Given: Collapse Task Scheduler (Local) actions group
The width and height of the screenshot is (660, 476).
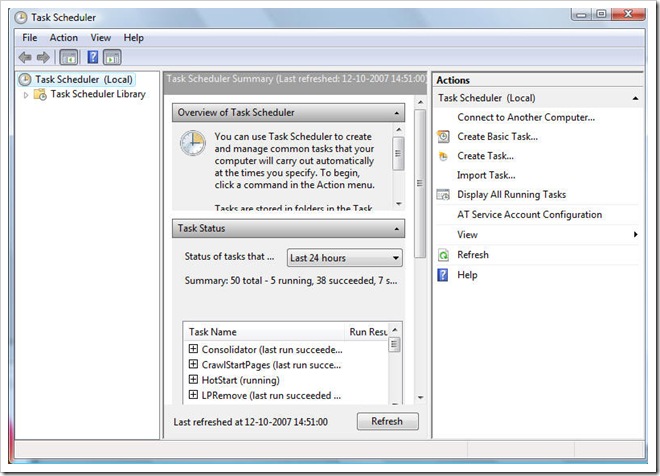Looking at the screenshot, I should click(x=635, y=98).
